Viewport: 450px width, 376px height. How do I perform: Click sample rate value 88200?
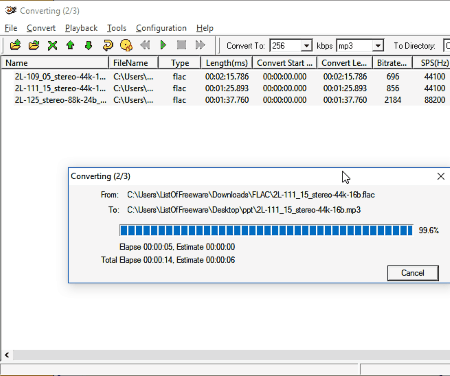[435, 100]
